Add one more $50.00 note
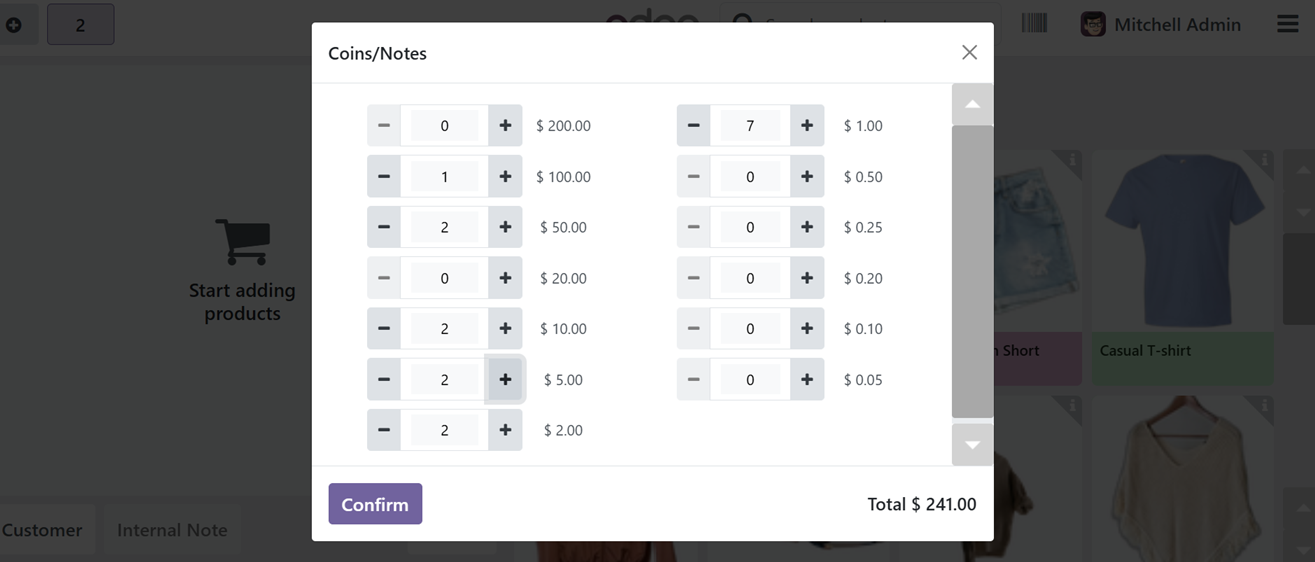 (x=505, y=227)
